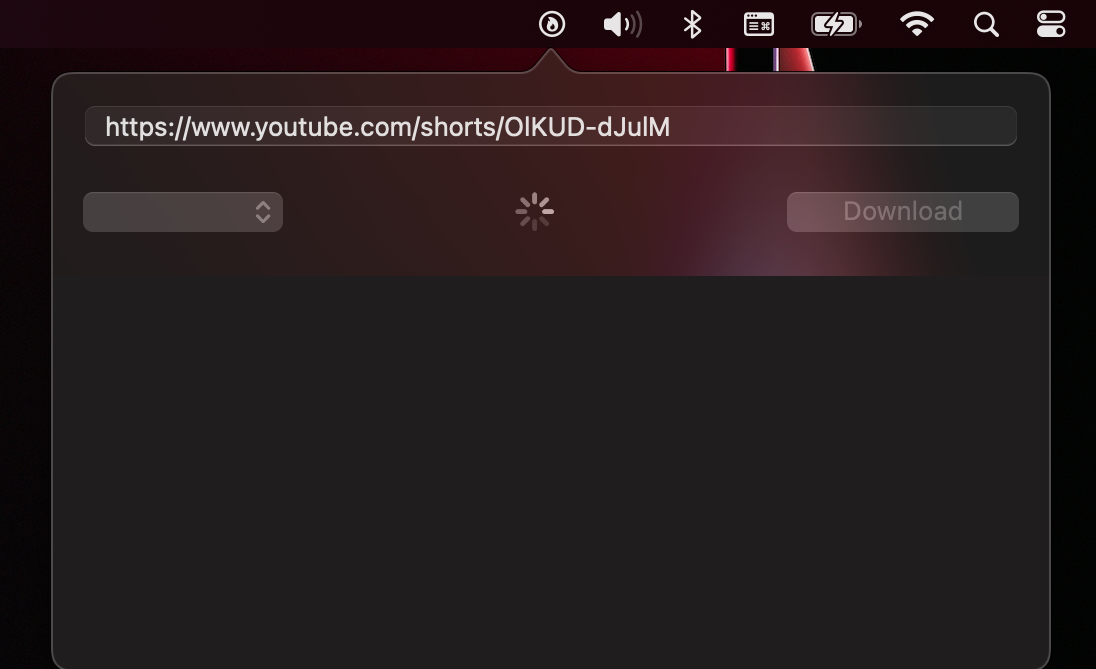Open the Bluetooth status menu
This screenshot has width=1096, height=669.
[692, 24]
